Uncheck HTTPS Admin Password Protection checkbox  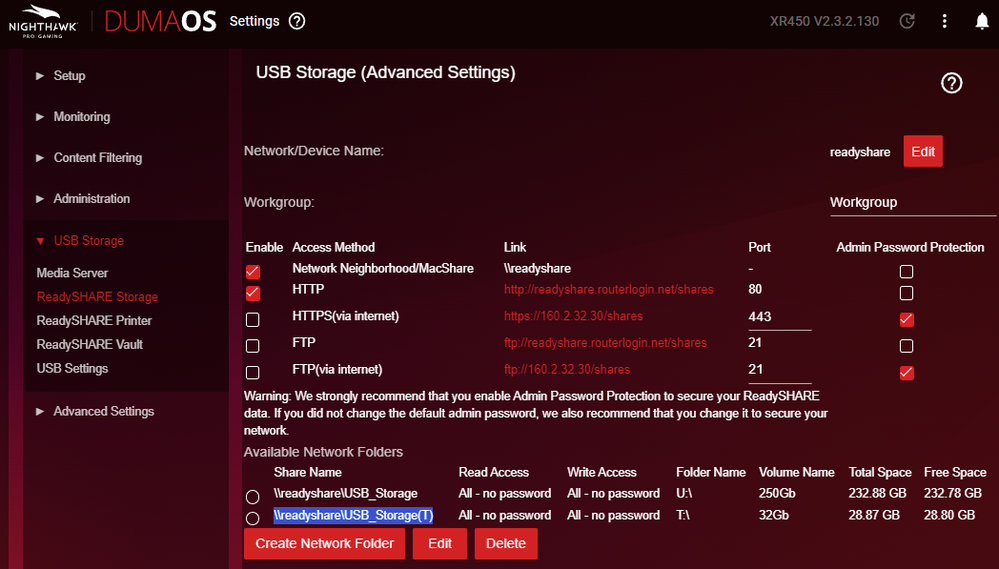[x=906, y=320]
